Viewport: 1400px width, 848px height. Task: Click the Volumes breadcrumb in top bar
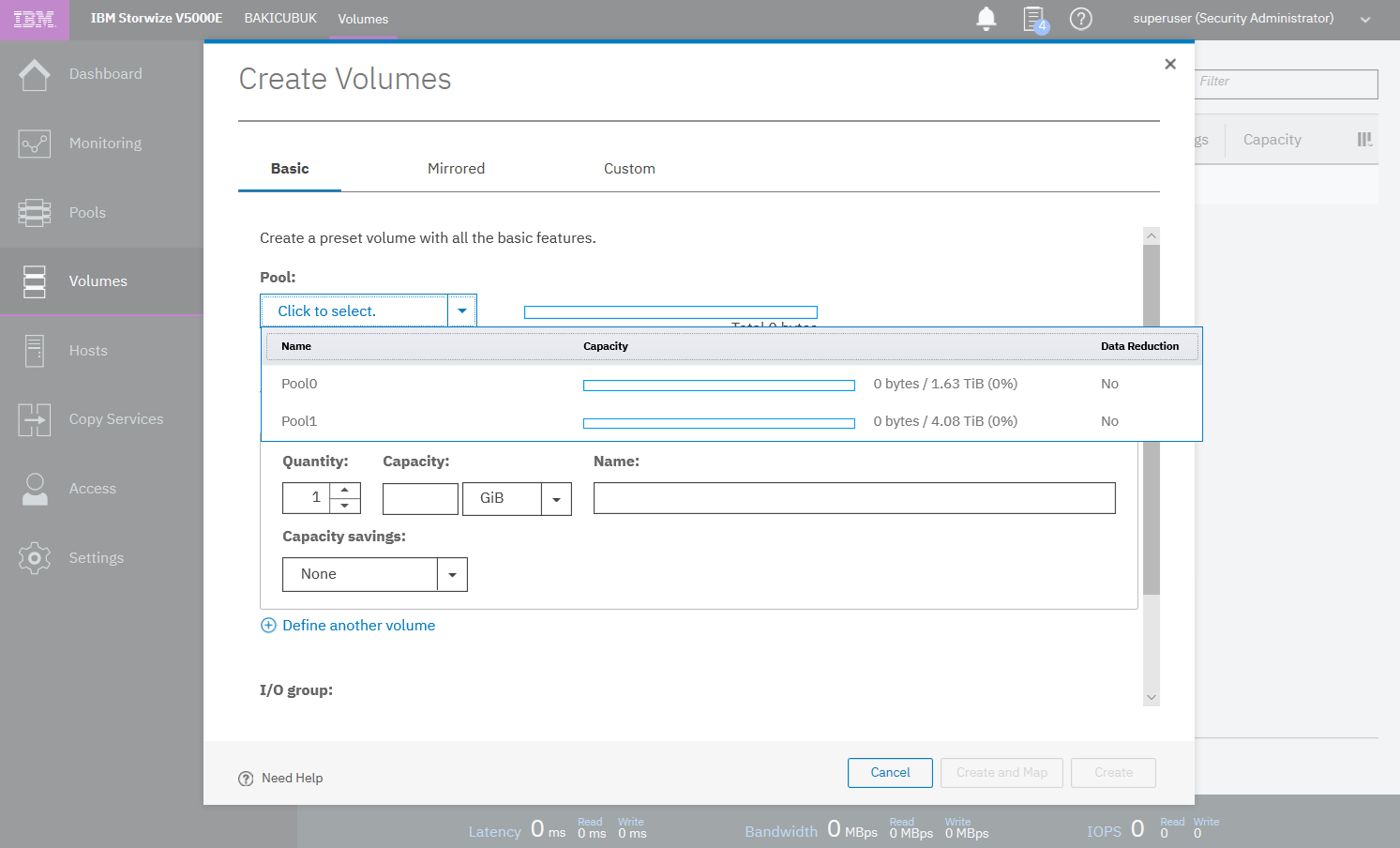pos(363,19)
